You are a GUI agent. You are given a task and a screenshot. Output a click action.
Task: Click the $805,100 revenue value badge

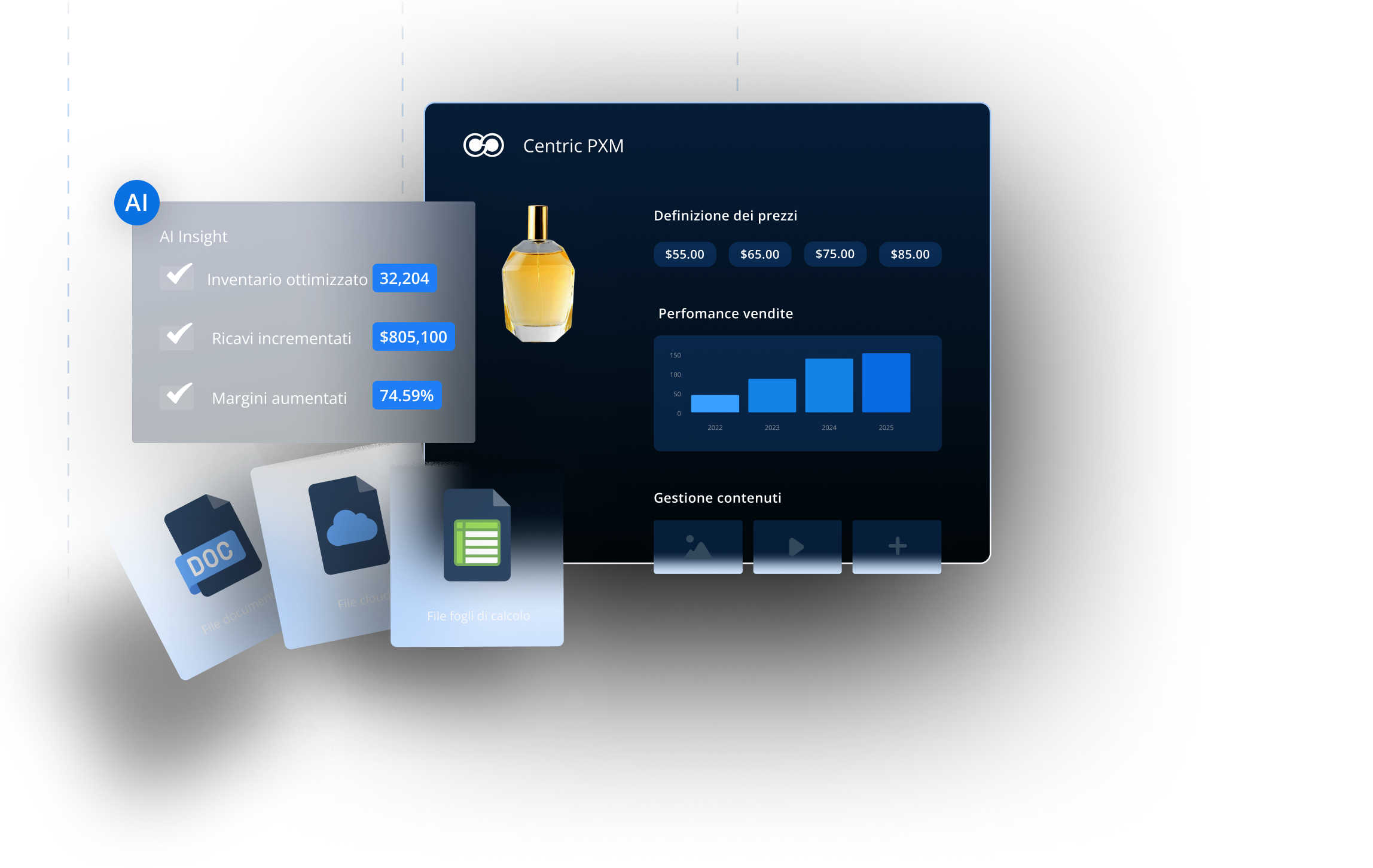pos(413,337)
